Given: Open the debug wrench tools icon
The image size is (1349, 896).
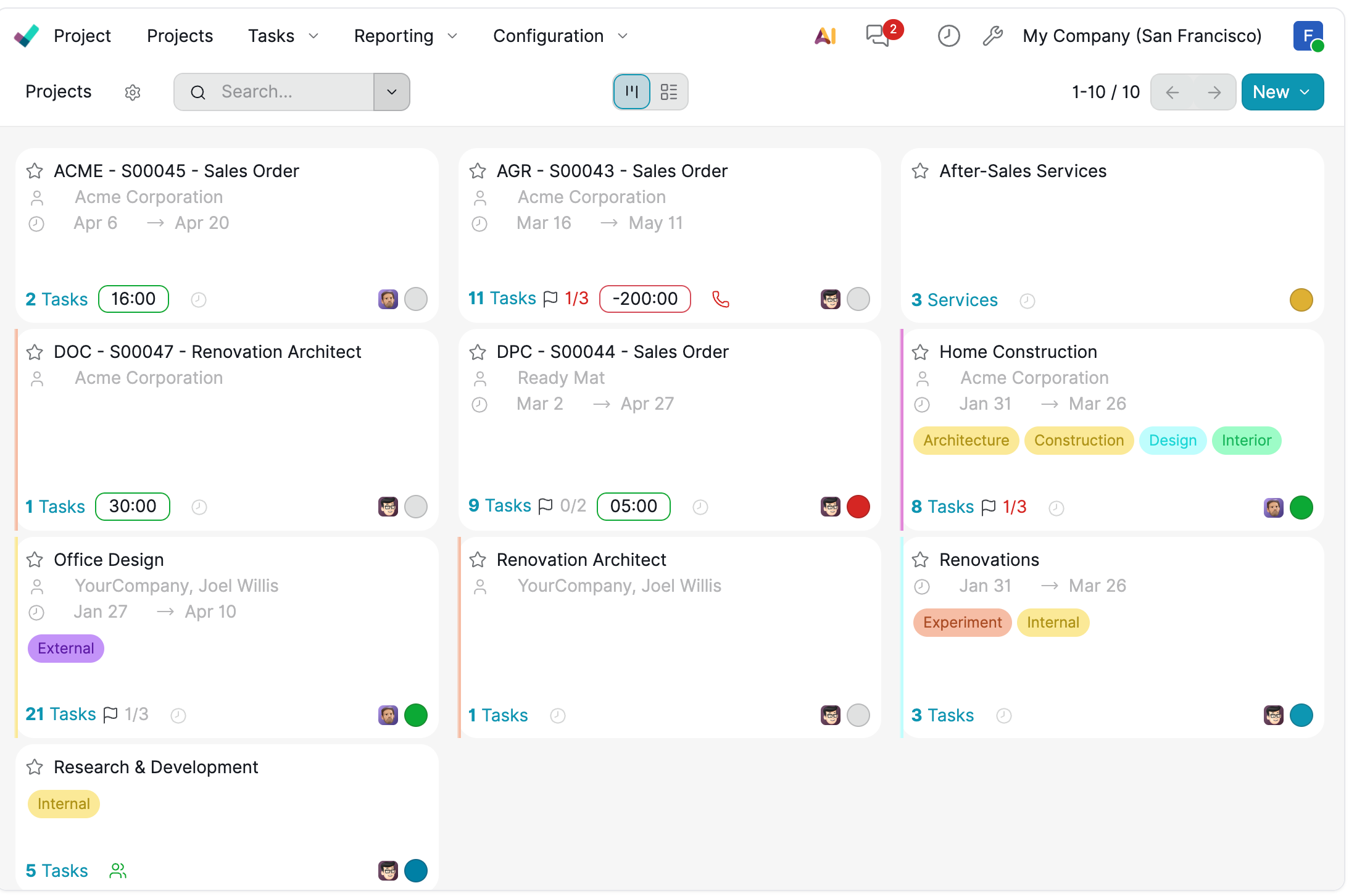Looking at the screenshot, I should coord(992,36).
